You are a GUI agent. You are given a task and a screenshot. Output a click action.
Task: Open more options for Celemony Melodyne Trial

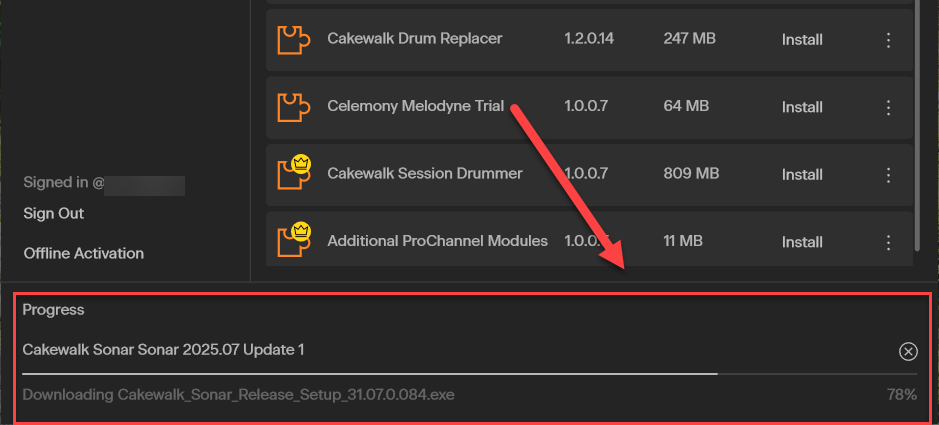(888, 108)
